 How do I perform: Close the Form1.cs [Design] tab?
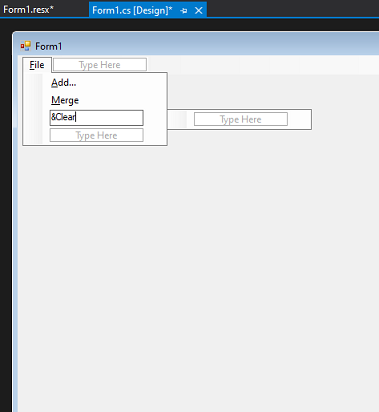[199, 11]
